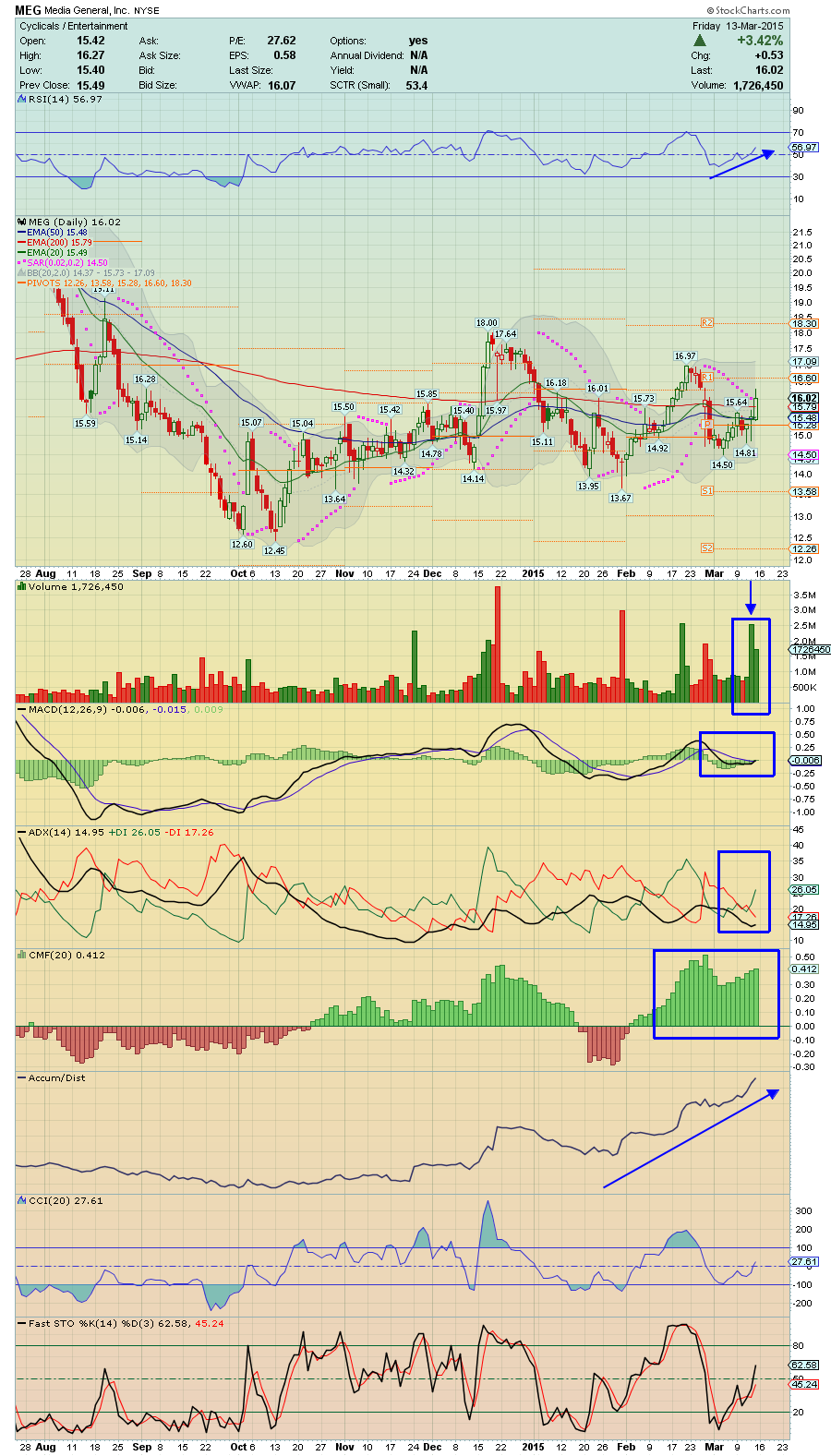Click the StockCharts.com copyright link
Image resolution: width=831 pixels, height=1456 pixels.
[750, 11]
